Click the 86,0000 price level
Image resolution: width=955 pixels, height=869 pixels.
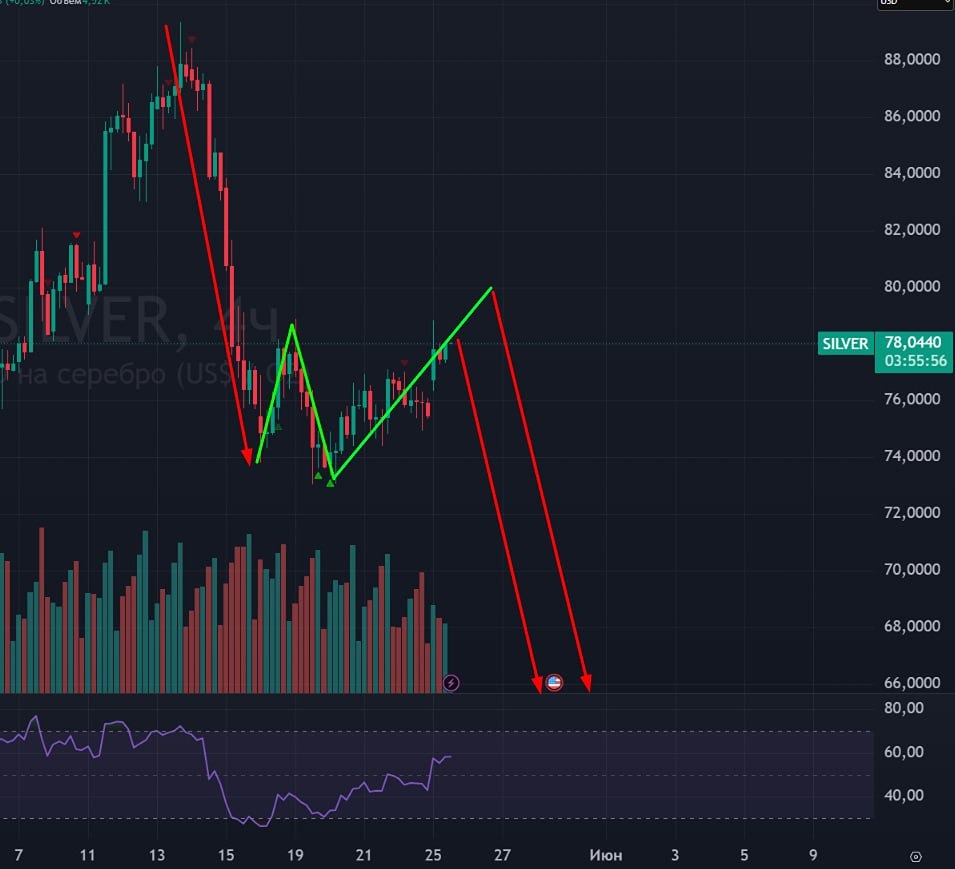click(912, 116)
